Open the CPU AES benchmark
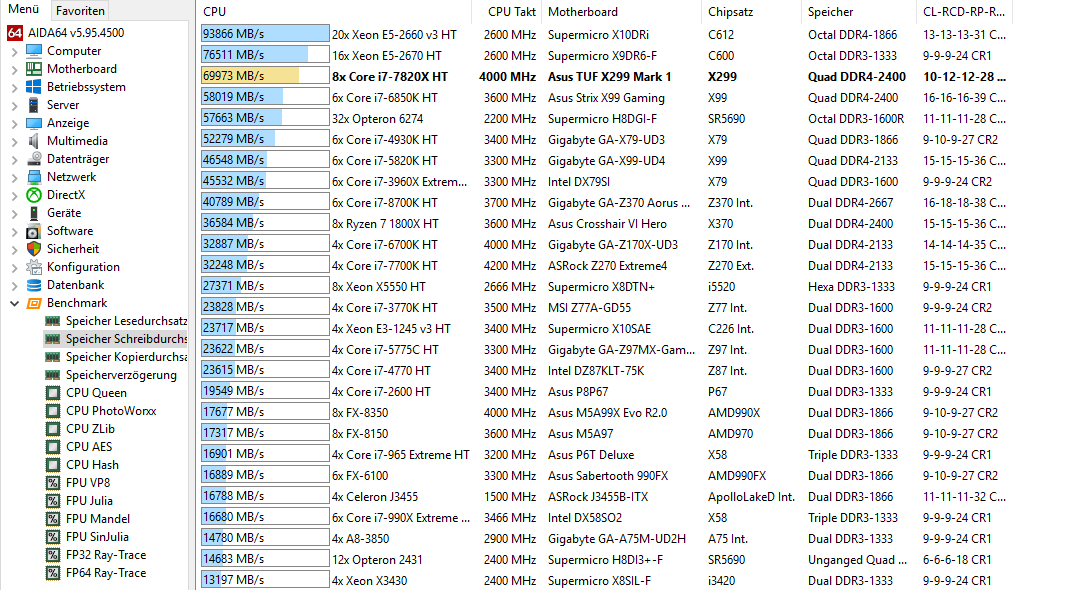 tap(89, 447)
